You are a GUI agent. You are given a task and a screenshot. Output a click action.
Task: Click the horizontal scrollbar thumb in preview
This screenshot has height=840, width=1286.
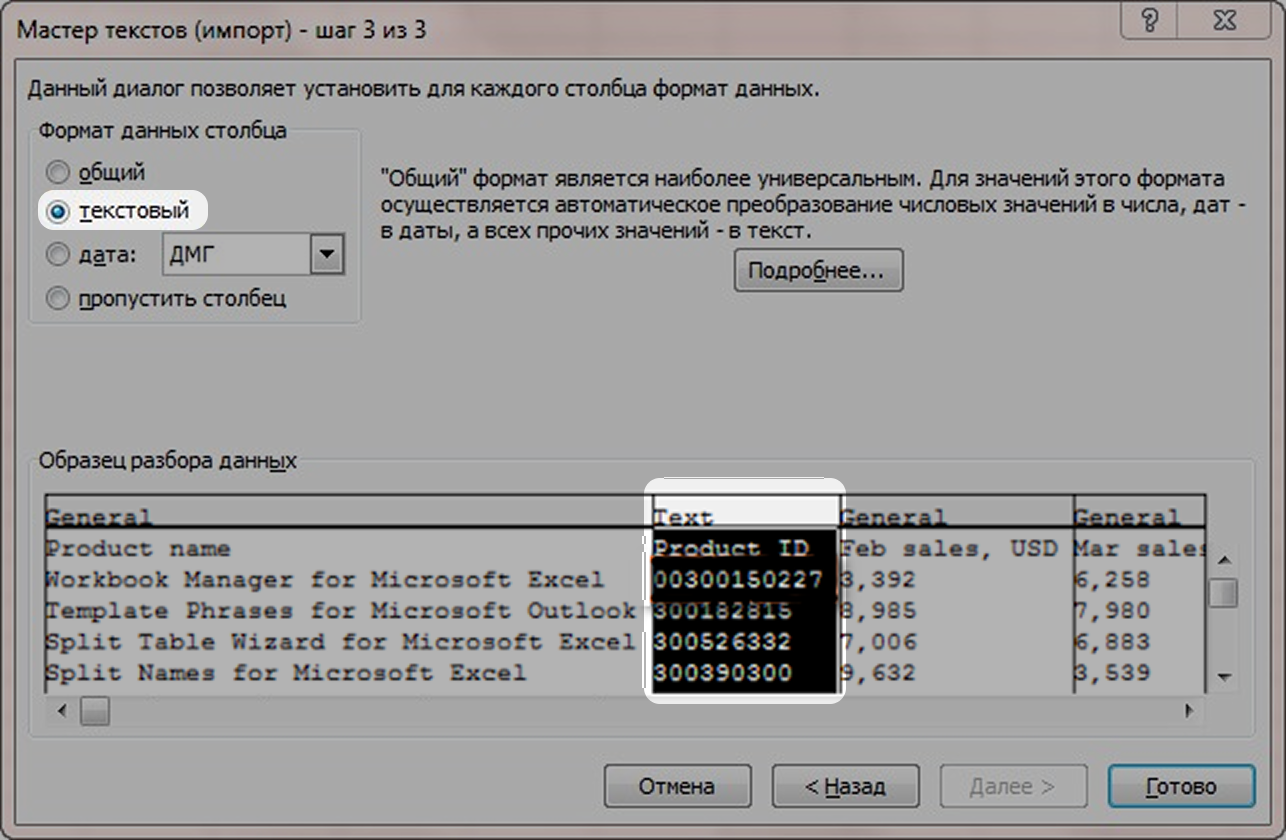coord(95,712)
